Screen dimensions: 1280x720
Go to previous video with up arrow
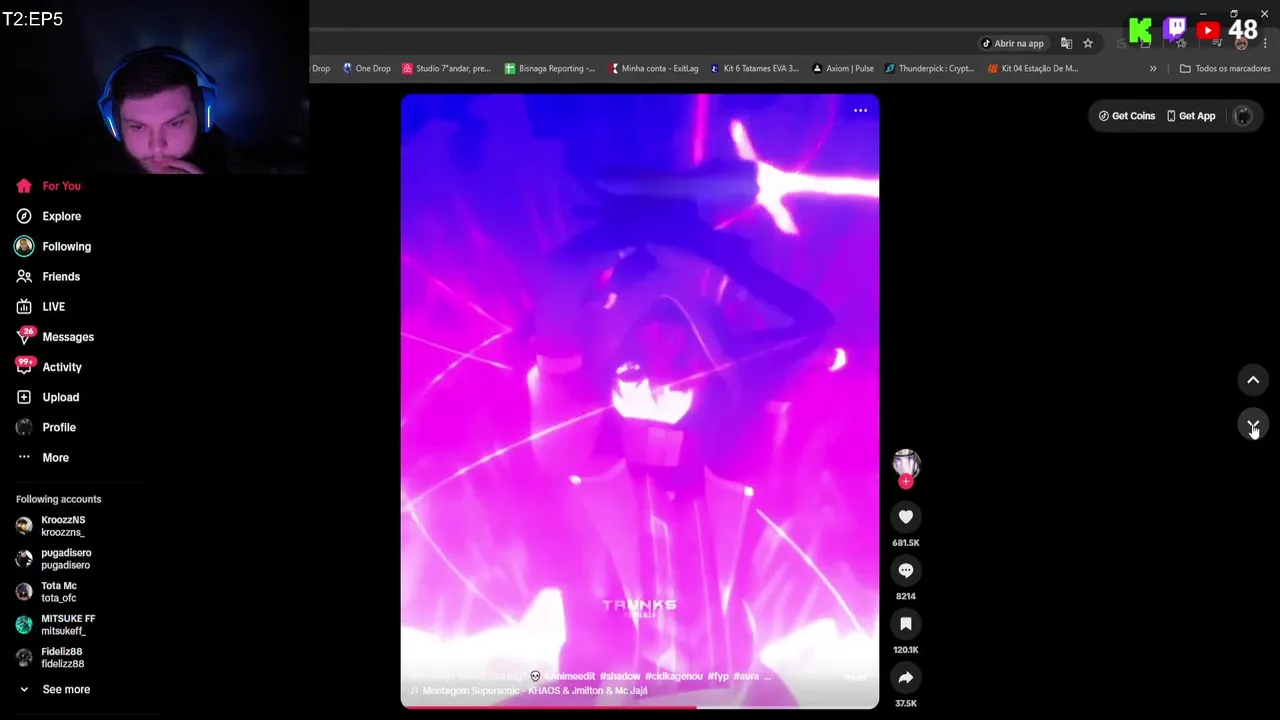[x=1253, y=380]
